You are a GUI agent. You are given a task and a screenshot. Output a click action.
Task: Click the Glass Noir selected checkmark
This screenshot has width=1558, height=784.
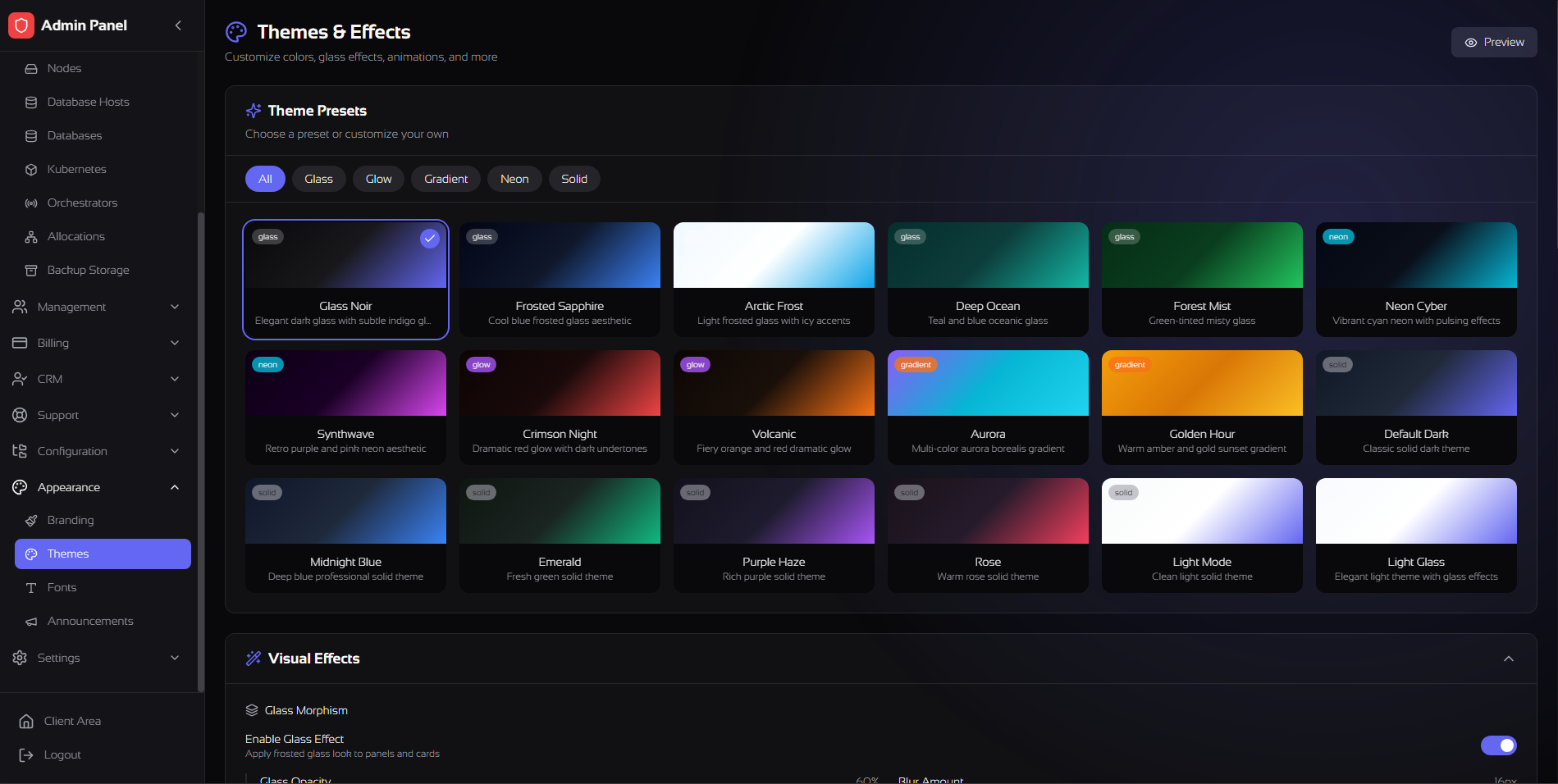[430, 239]
